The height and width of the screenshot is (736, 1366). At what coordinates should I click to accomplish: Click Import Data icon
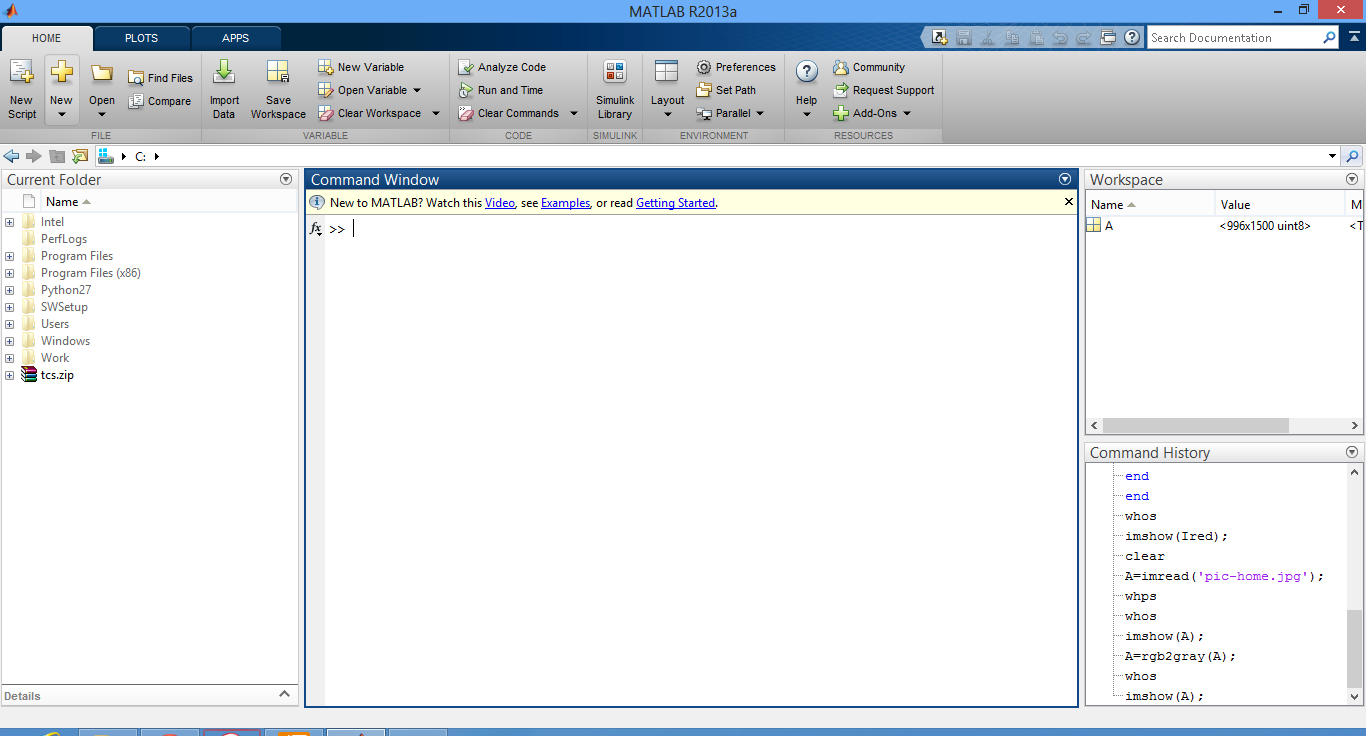(x=224, y=73)
